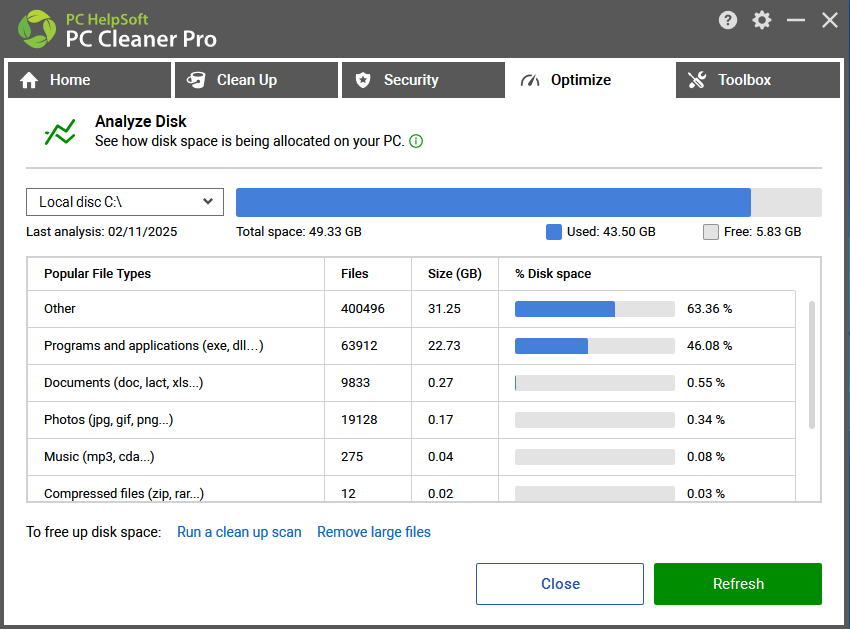Click the wrench icon on Toolbox tab
This screenshot has width=850, height=629.
[x=697, y=80]
